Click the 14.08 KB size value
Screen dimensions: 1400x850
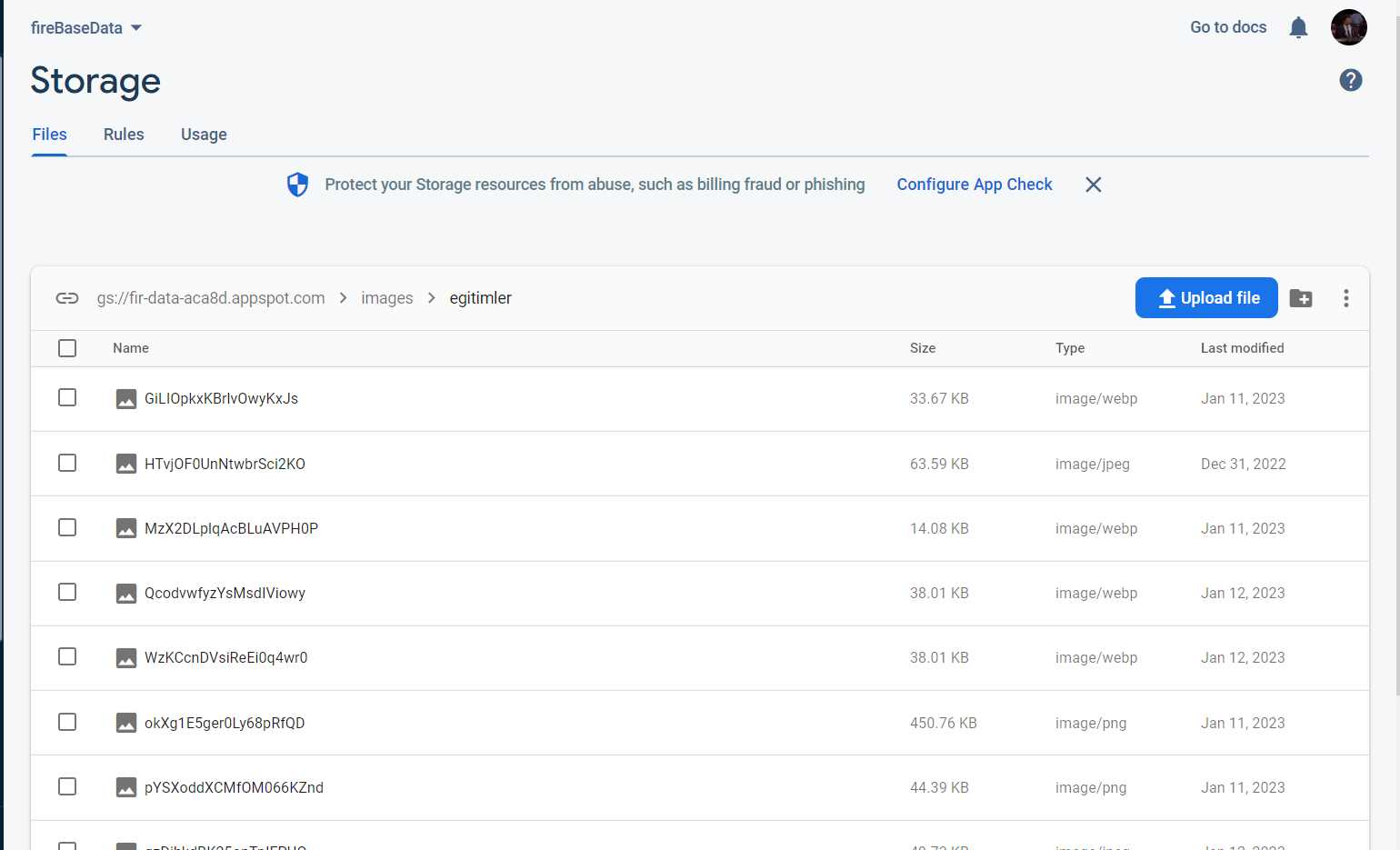pos(939,528)
